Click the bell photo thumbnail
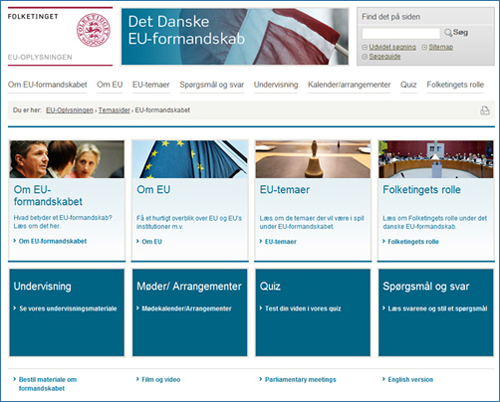 coord(313,159)
